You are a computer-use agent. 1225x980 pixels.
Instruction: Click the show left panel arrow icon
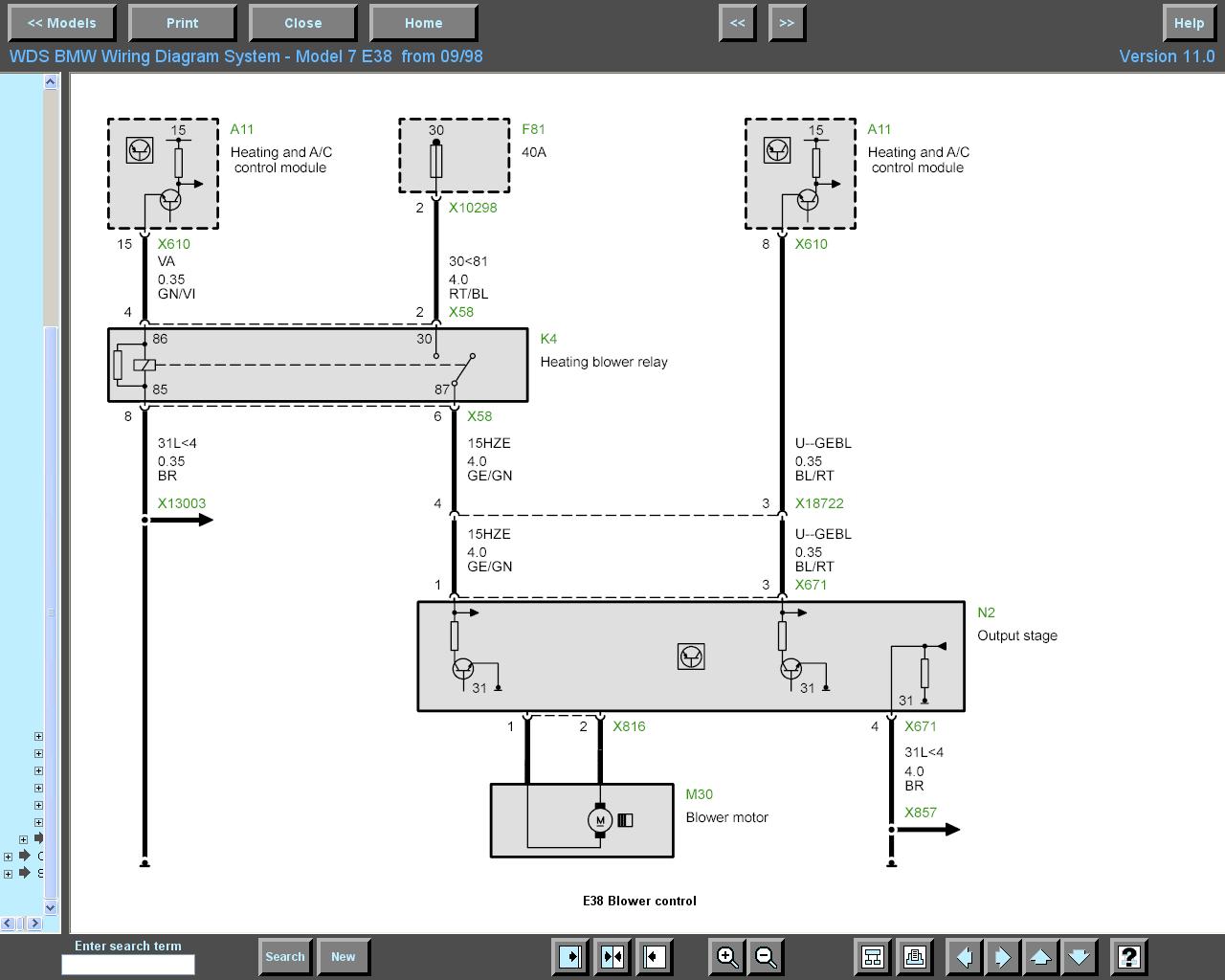(570, 956)
